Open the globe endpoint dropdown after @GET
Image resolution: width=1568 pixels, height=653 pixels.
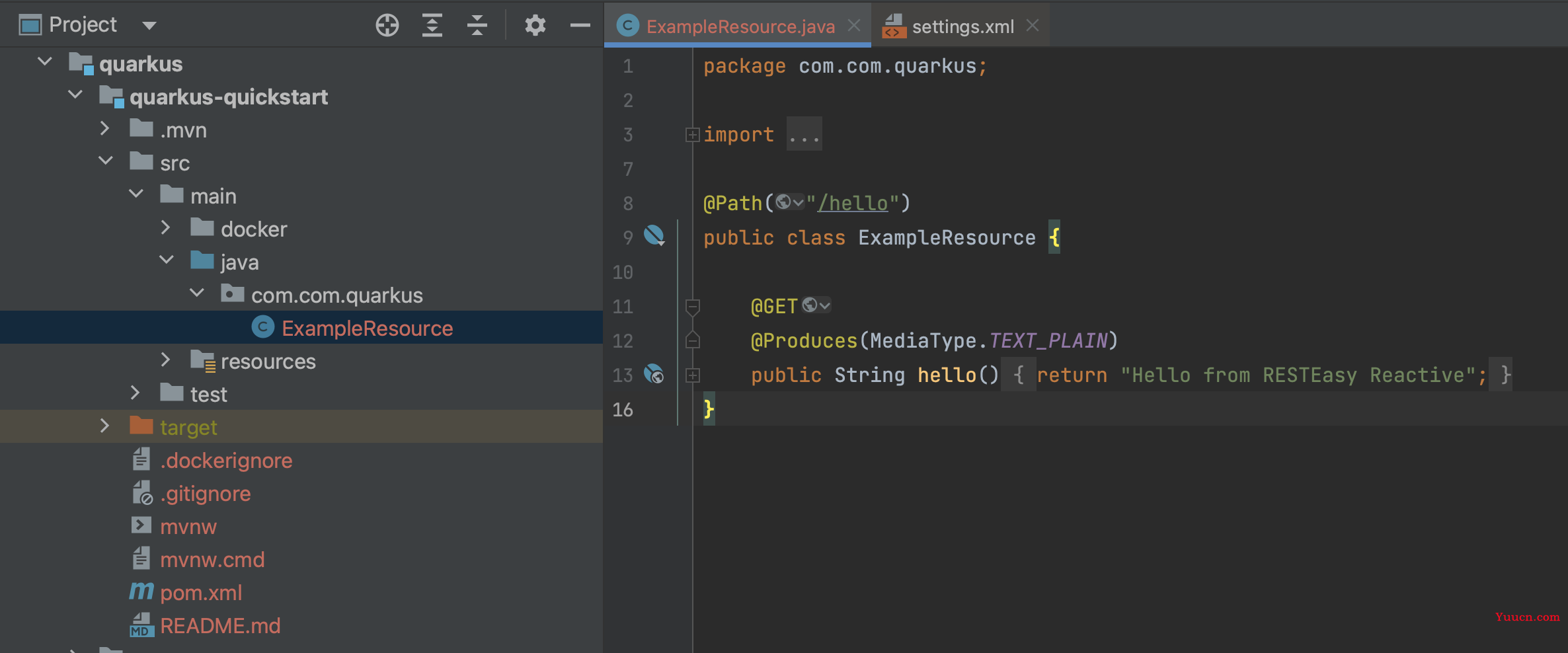(x=816, y=305)
